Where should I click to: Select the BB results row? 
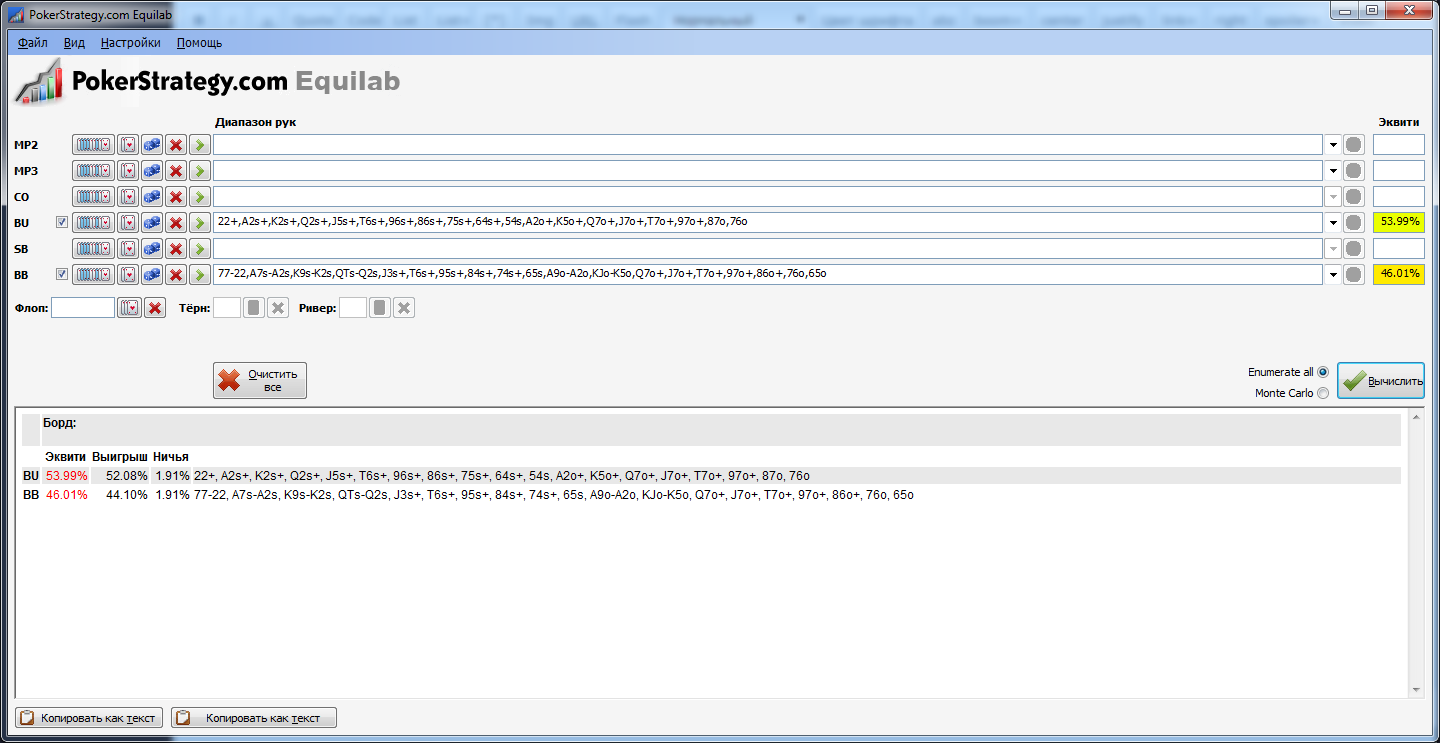click(710, 495)
